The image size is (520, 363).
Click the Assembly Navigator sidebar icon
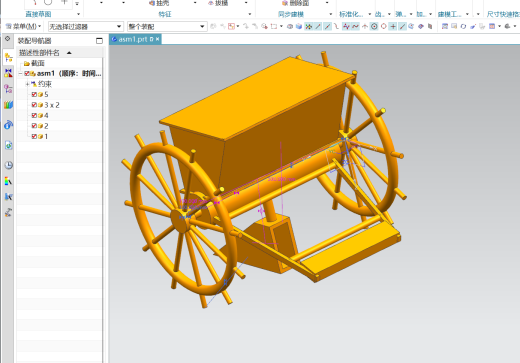coord(8,58)
